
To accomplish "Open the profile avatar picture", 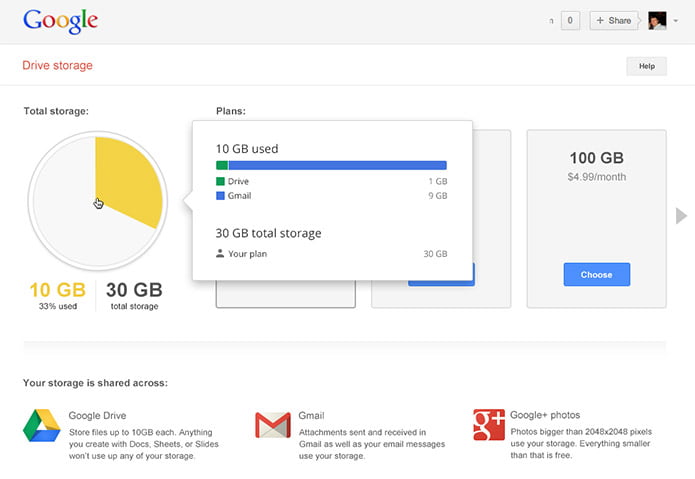I will pos(657,20).
